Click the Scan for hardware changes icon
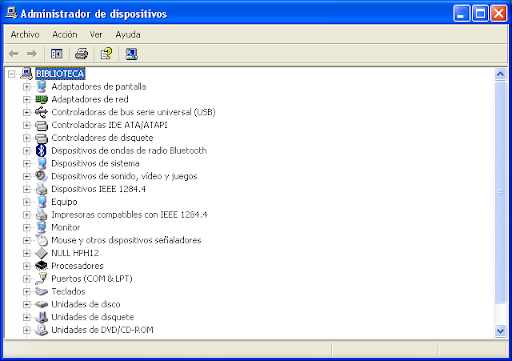 (x=131, y=54)
